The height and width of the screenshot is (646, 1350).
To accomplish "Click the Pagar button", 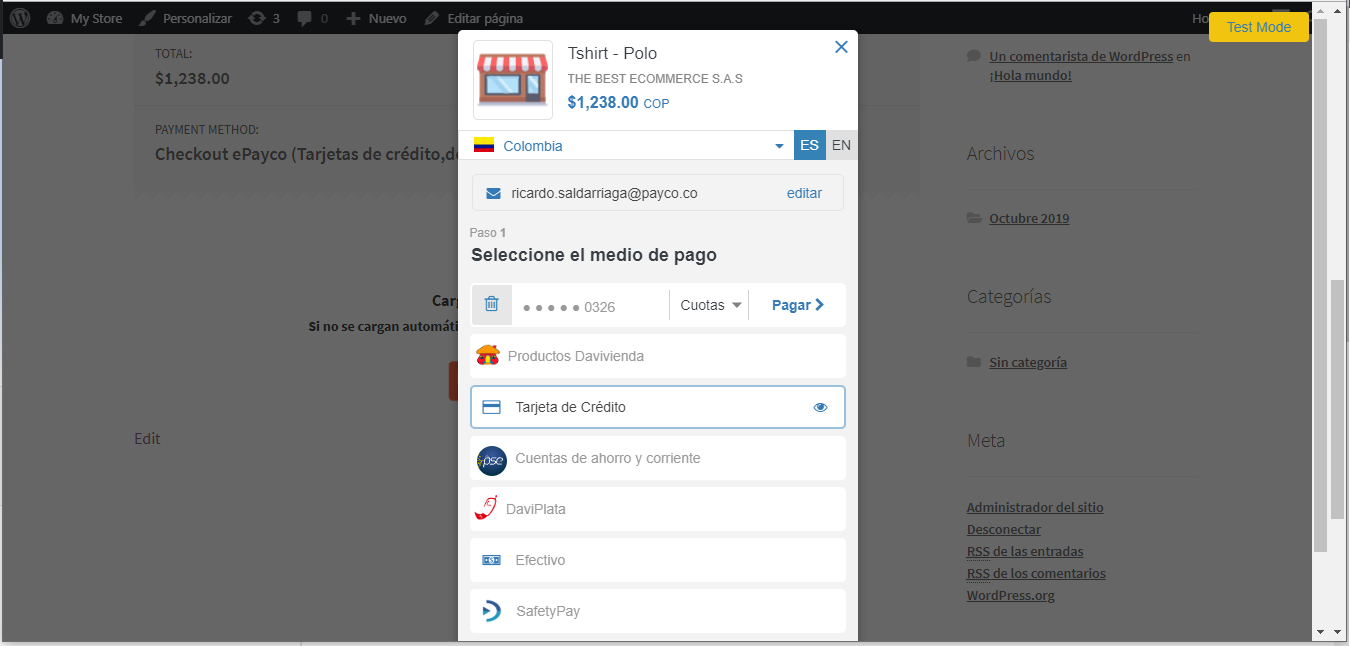I will point(798,305).
